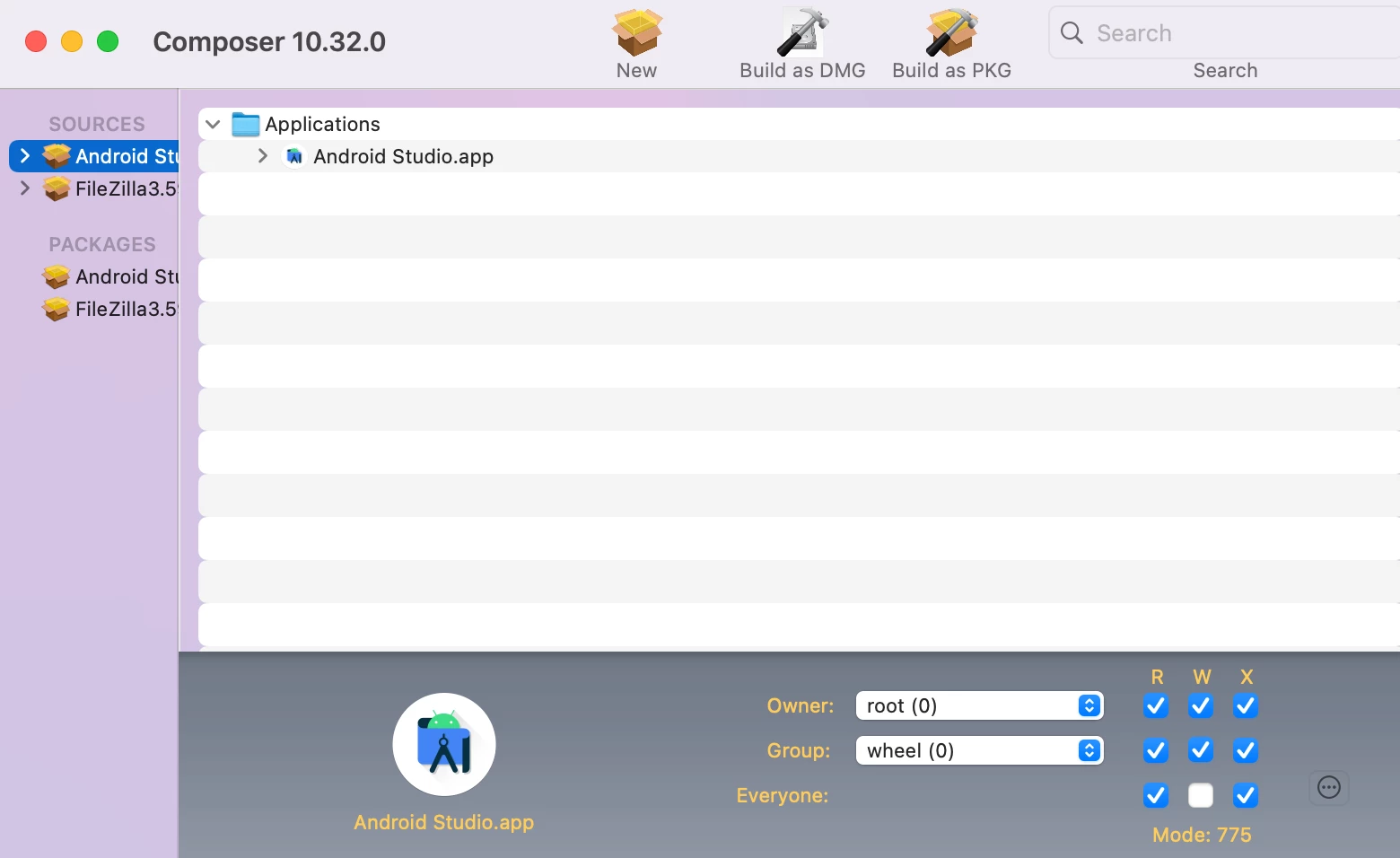
Task: Click the yellow minimize window button
Action: pyautogui.click(x=72, y=41)
